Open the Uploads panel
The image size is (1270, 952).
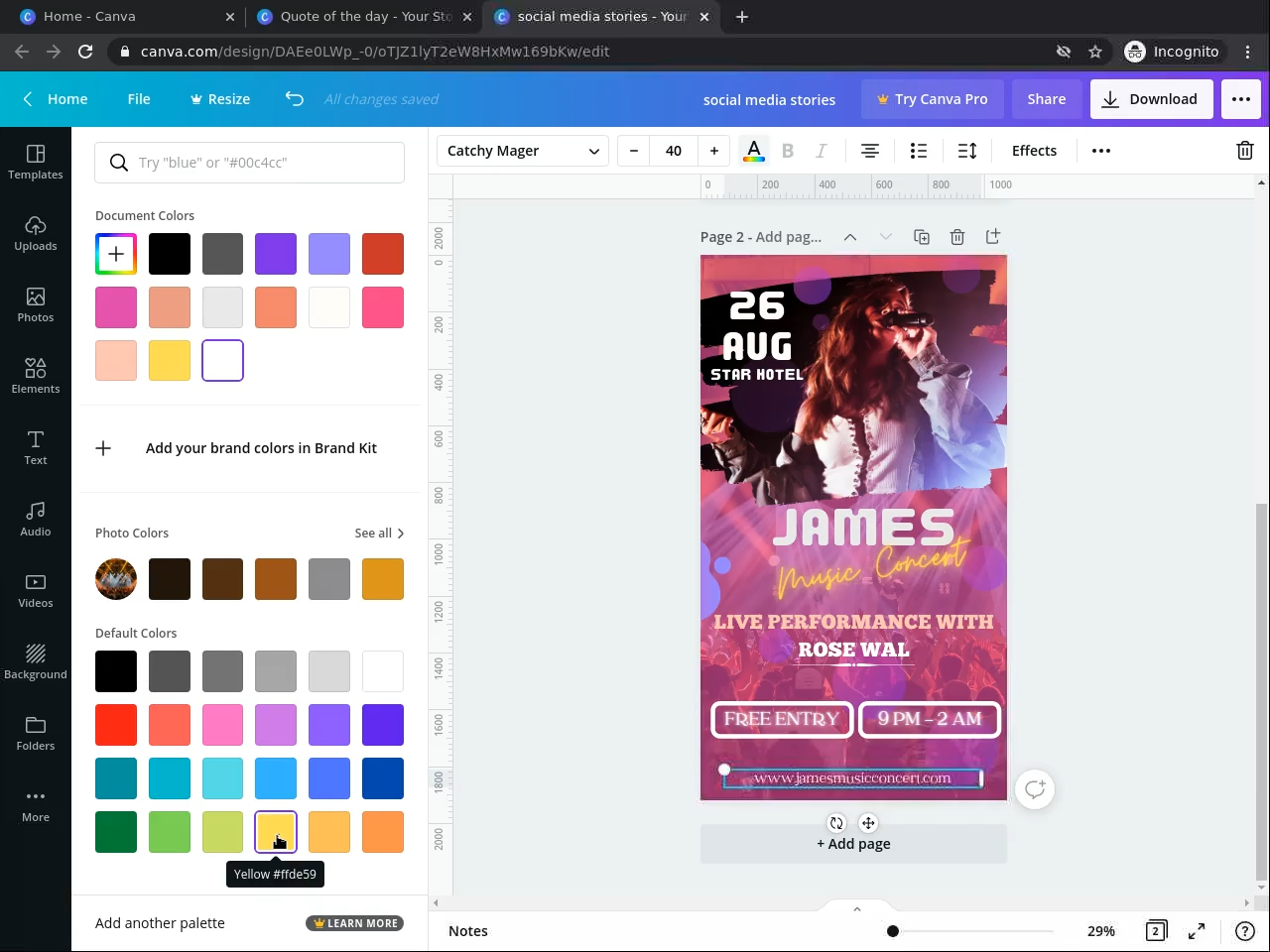pyautogui.click(x=36, y=233)
